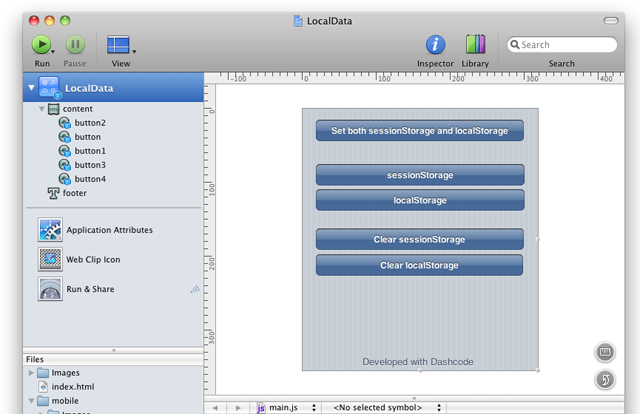
Task: Select the footer element in navigator
Action: pos(74,193)
